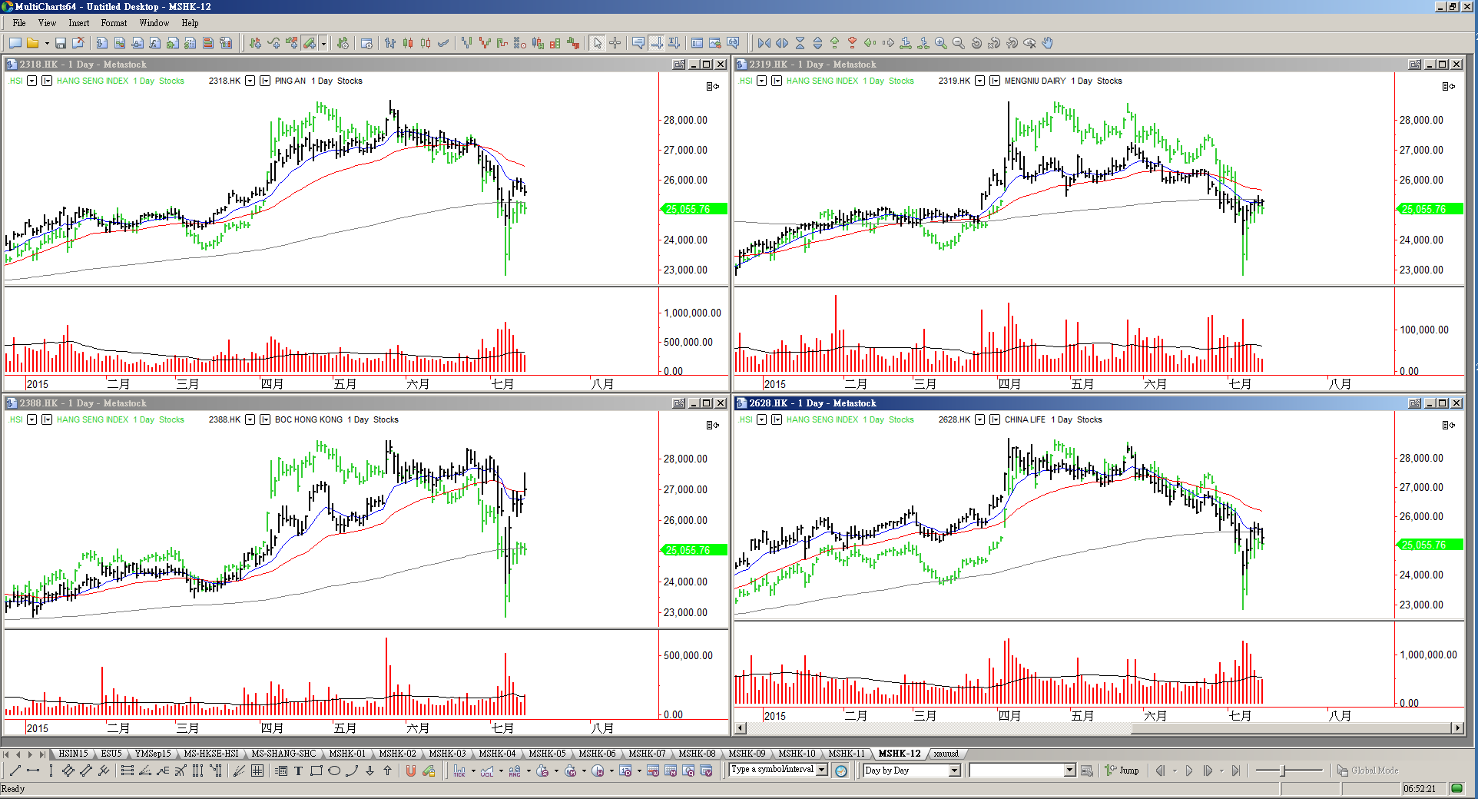This screenshot has width=1478, height=812.
Task: Select the hand pan tool
Action: (1047, 43)
